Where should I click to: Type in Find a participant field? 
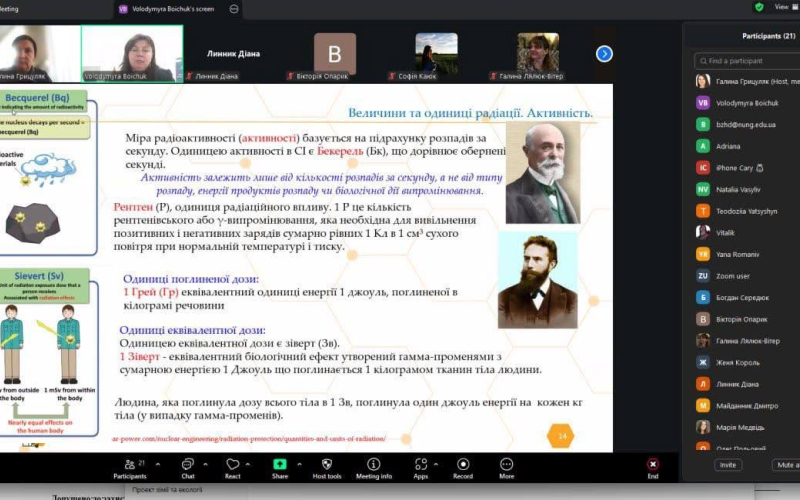tap(745, 61)
